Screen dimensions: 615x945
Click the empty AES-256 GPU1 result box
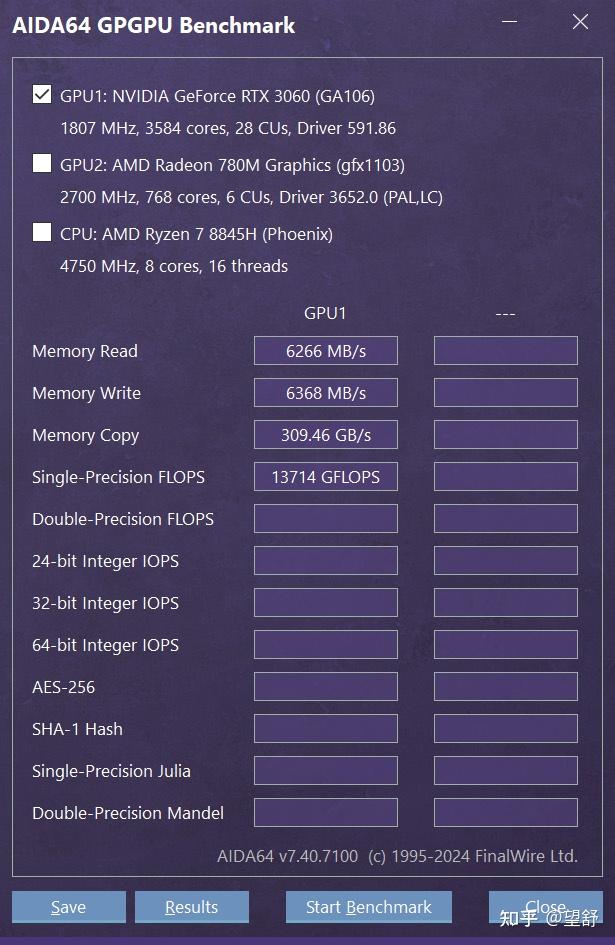326,686
